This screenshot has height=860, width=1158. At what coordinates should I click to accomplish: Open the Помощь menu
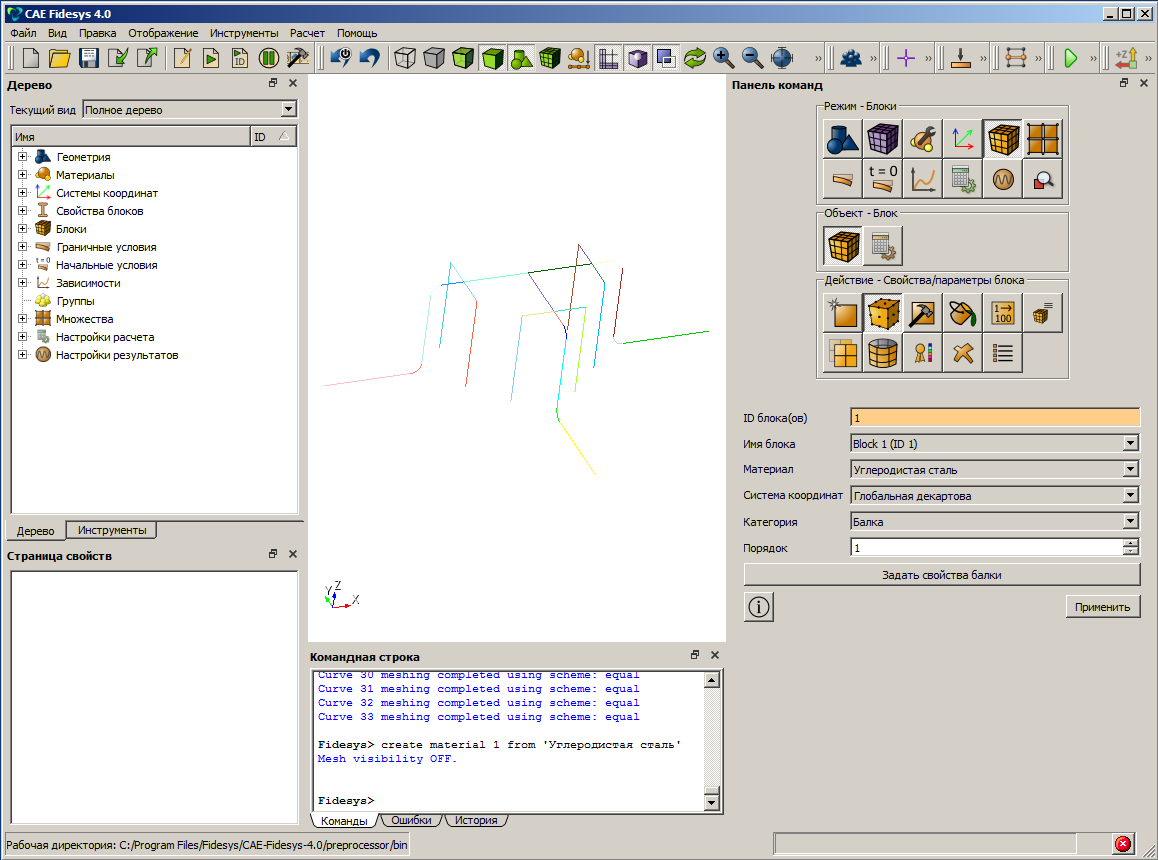tap(357, 33)
